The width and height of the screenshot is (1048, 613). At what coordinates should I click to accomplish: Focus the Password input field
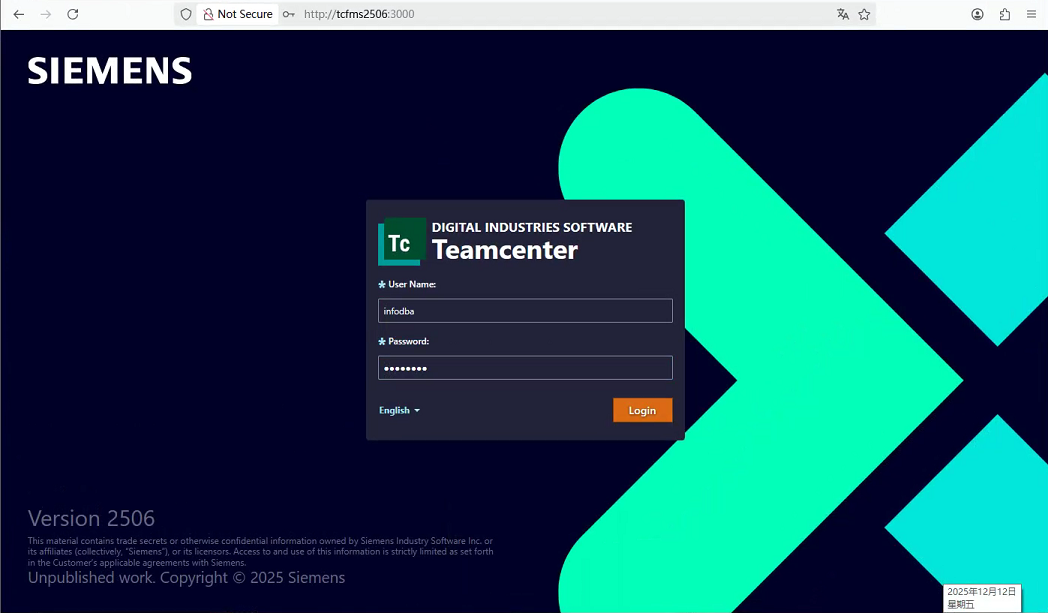click(x=525, y=368)
